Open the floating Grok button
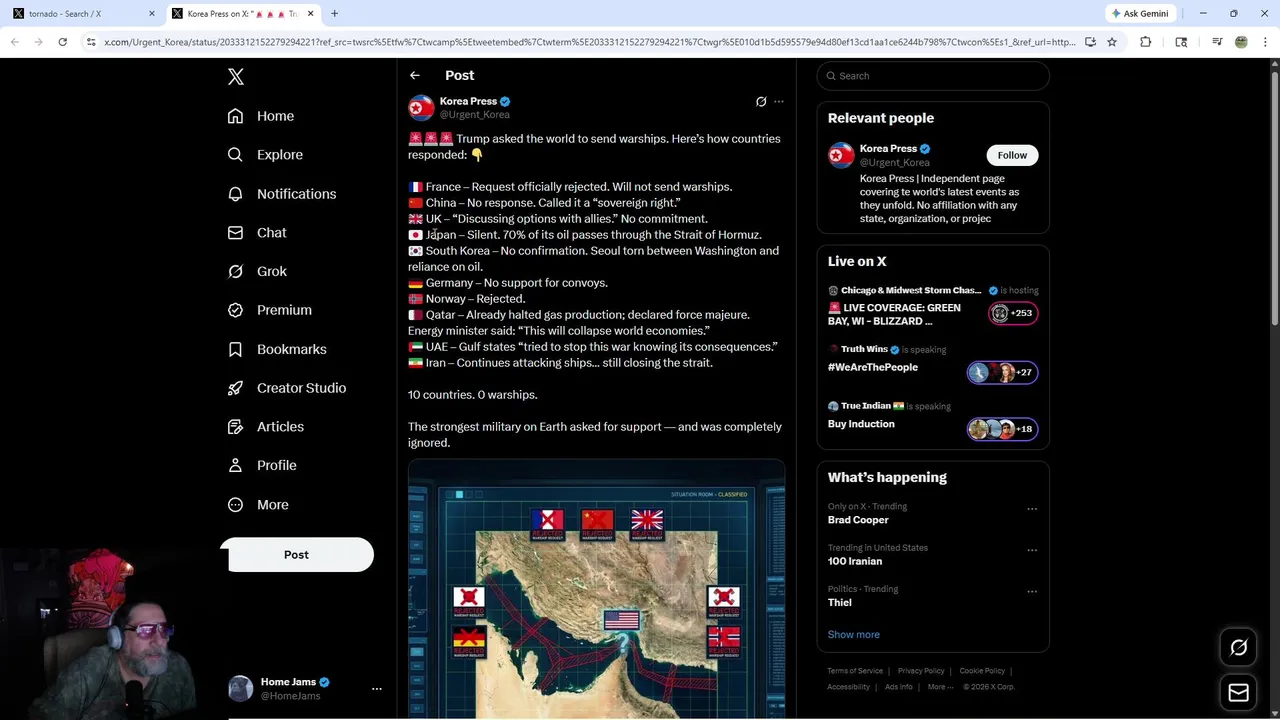 1238,648
